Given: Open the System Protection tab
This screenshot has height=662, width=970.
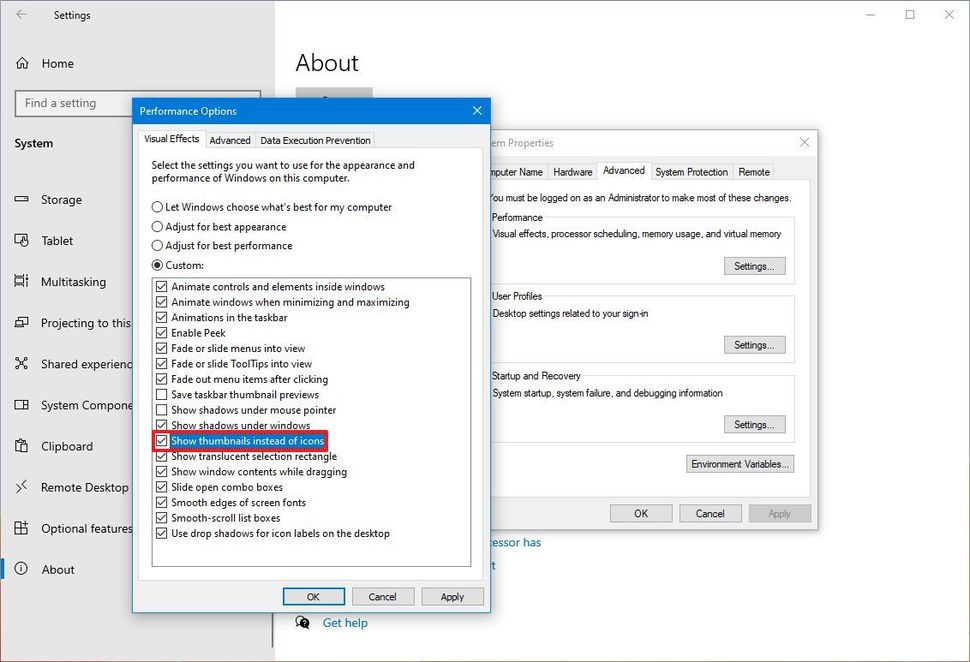Looking at the screenshot, I should click(691, 171).
